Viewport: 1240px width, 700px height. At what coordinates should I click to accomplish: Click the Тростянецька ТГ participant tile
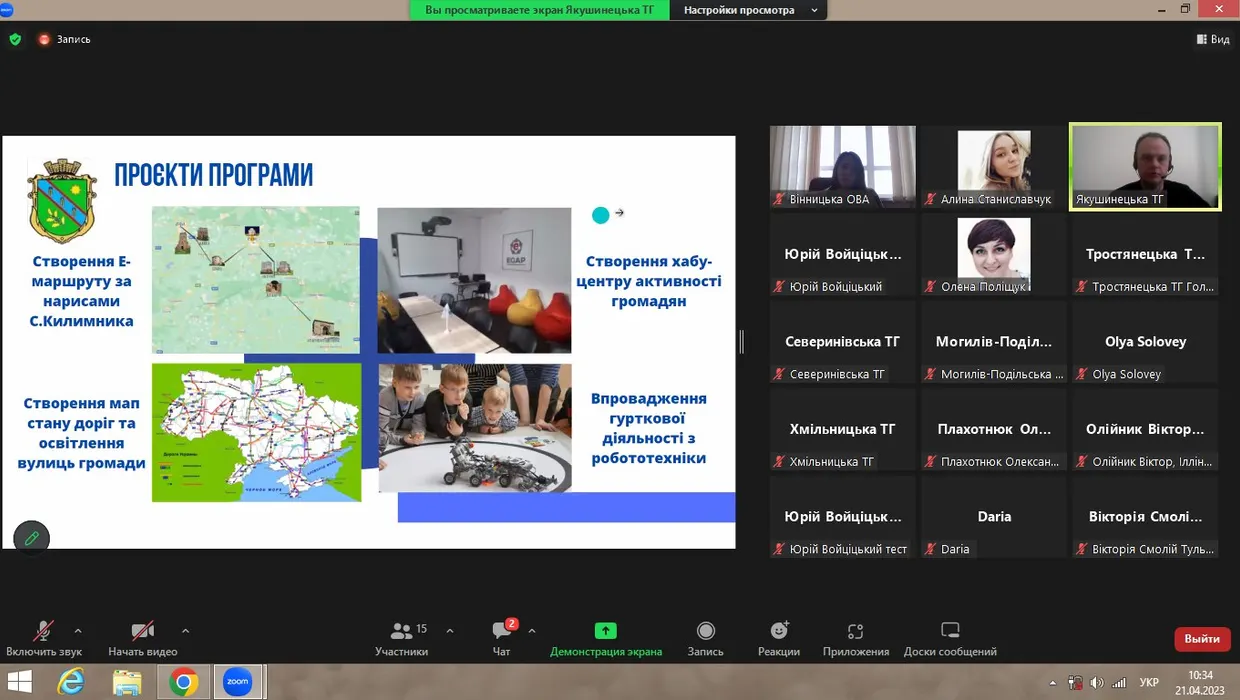tap(1145, 254)
